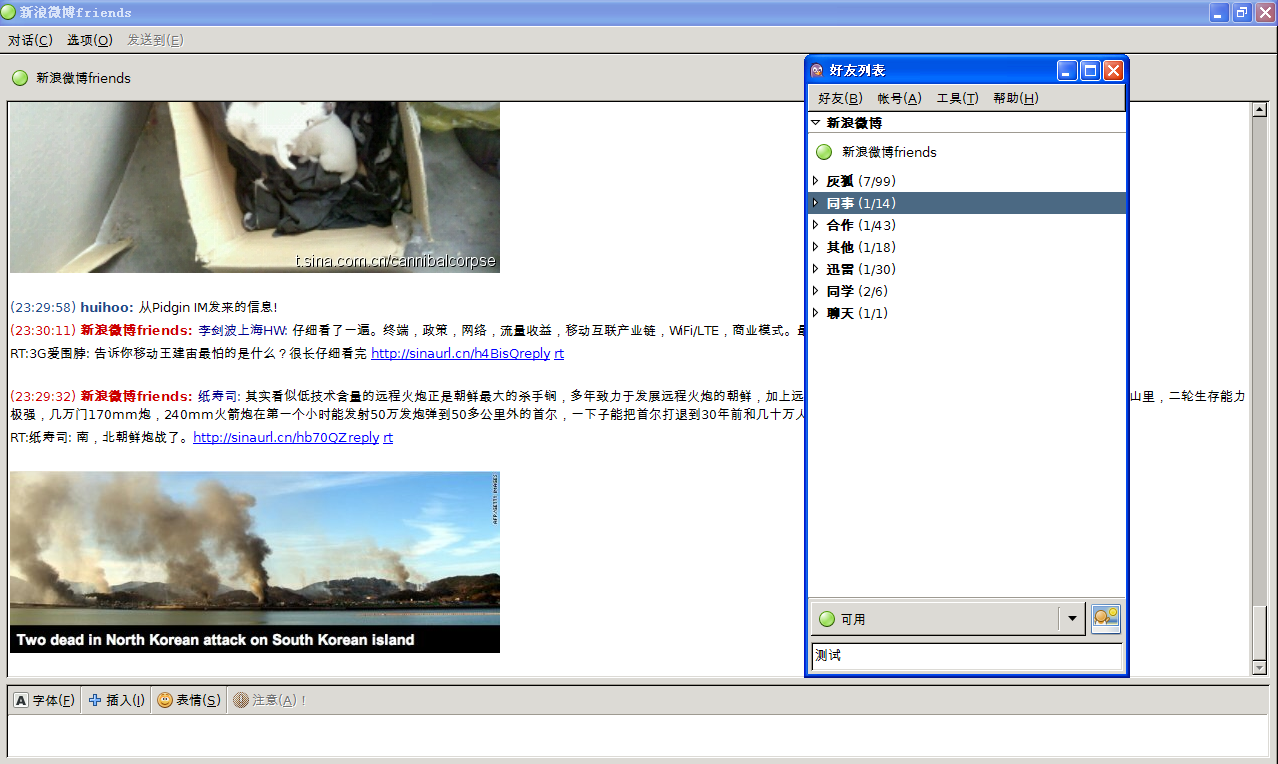Viewport: 1278px width, 764px height.
Task: Click the Pidgin icon in 好友列表 title bar
Action: click(817, 70)
